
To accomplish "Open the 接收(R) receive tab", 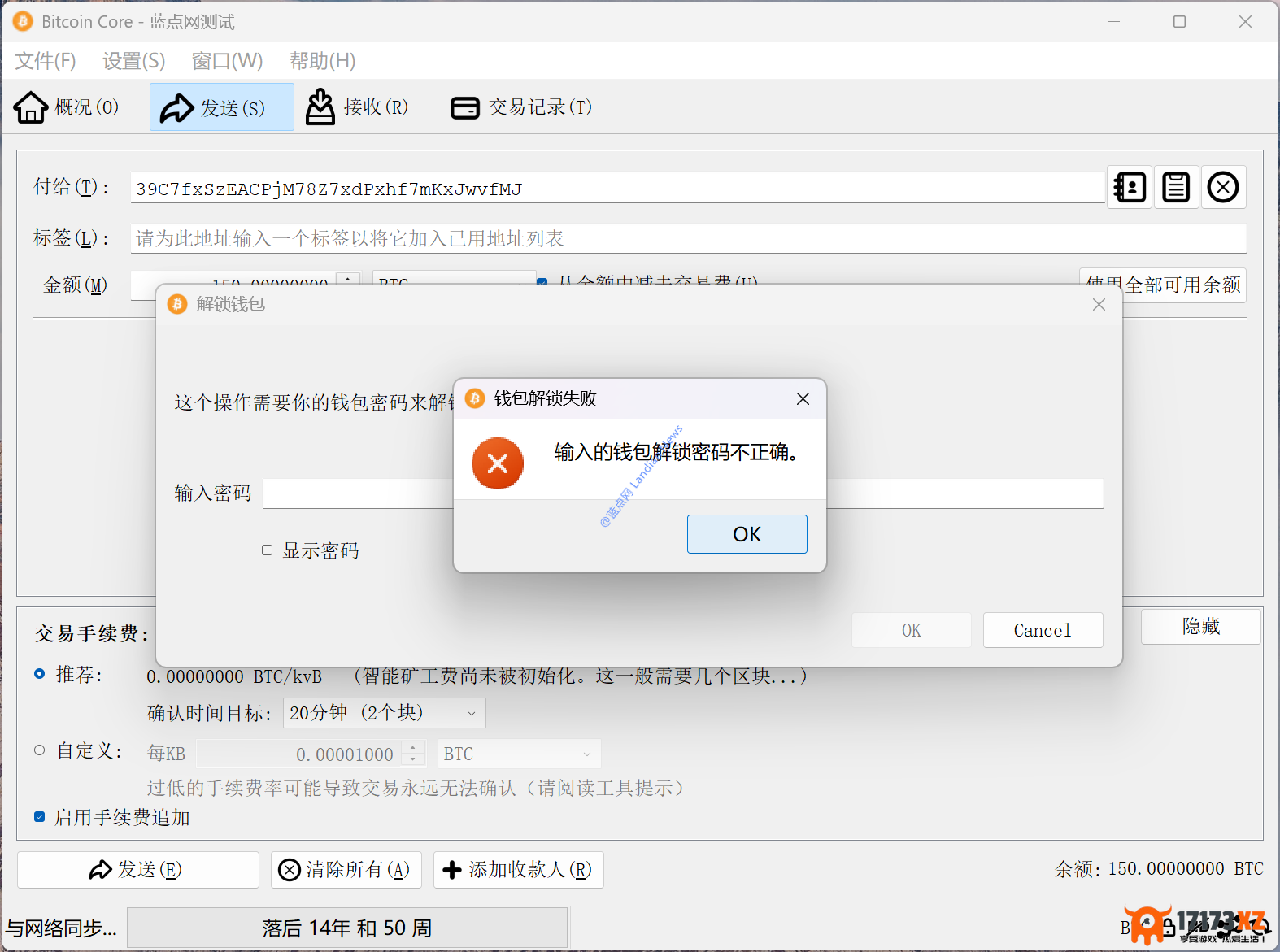I will [358, 107].
